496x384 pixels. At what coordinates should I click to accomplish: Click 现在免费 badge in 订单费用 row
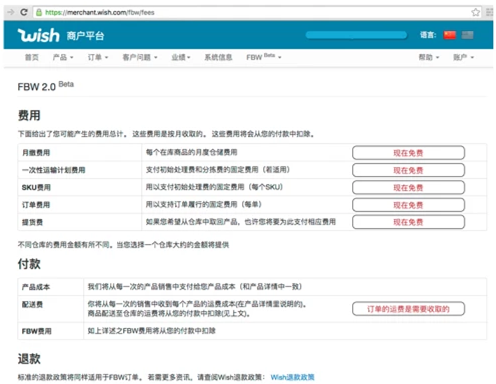click(x=408, y=205)
